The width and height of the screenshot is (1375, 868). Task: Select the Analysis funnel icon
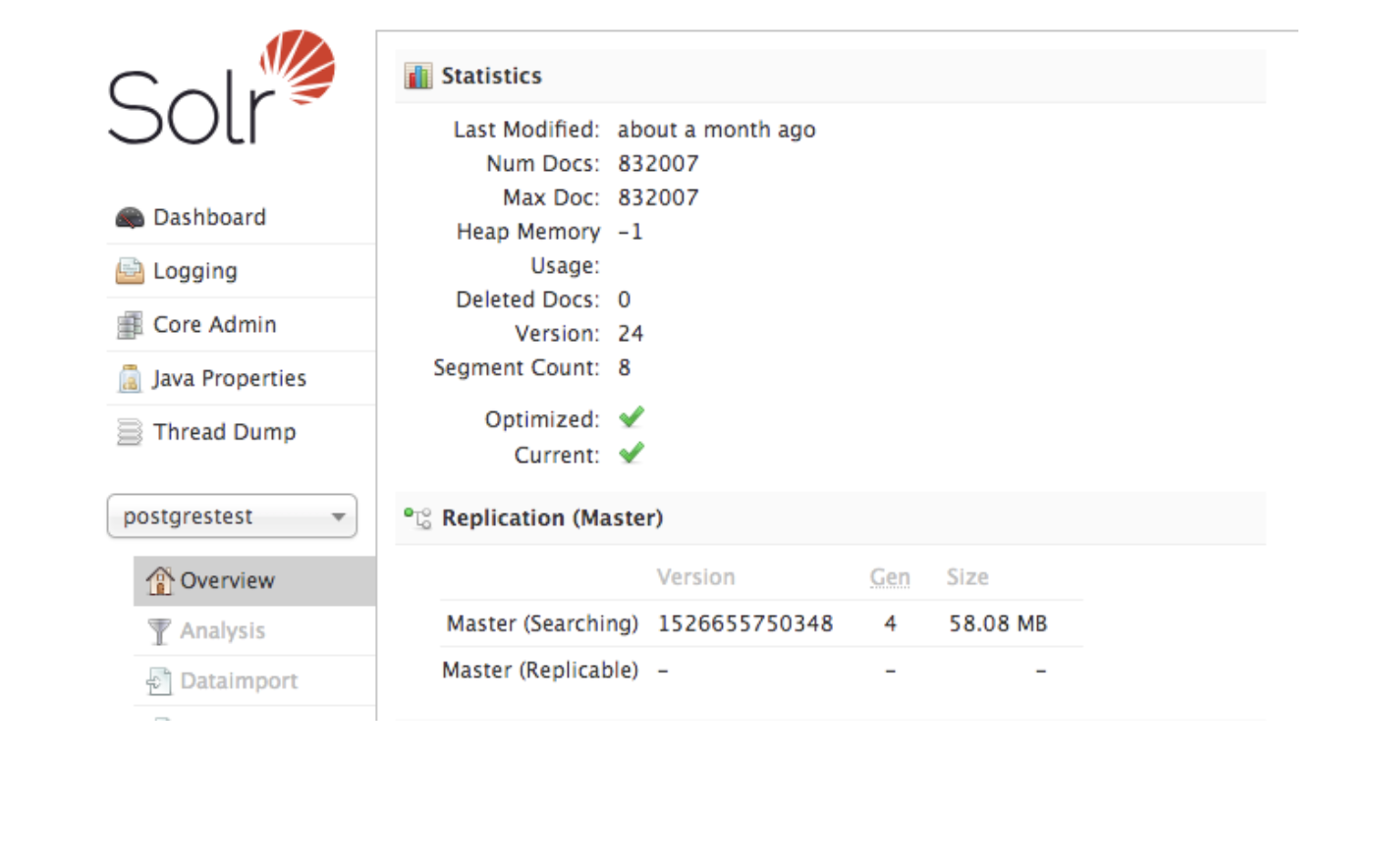point(159,630)
